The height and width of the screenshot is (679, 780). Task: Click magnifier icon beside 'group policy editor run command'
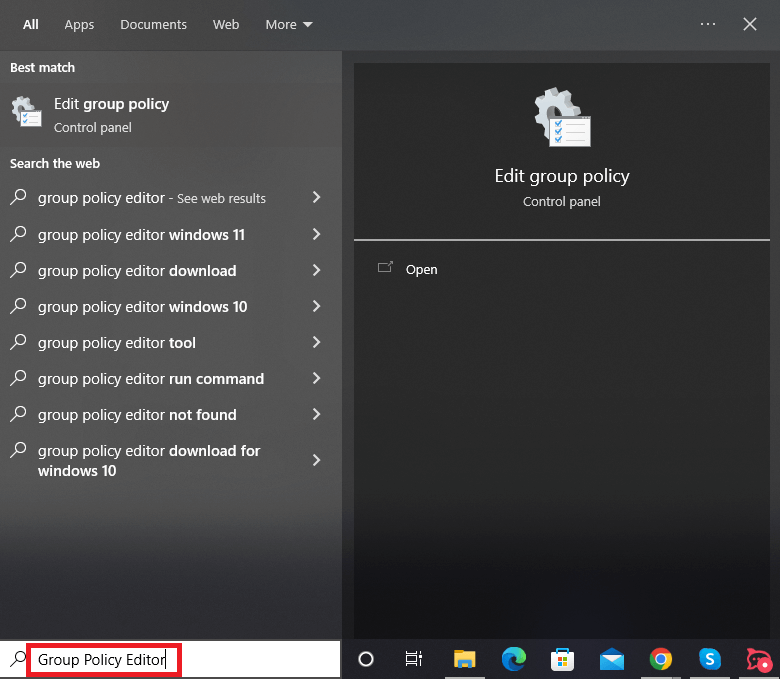click(18, 378)
